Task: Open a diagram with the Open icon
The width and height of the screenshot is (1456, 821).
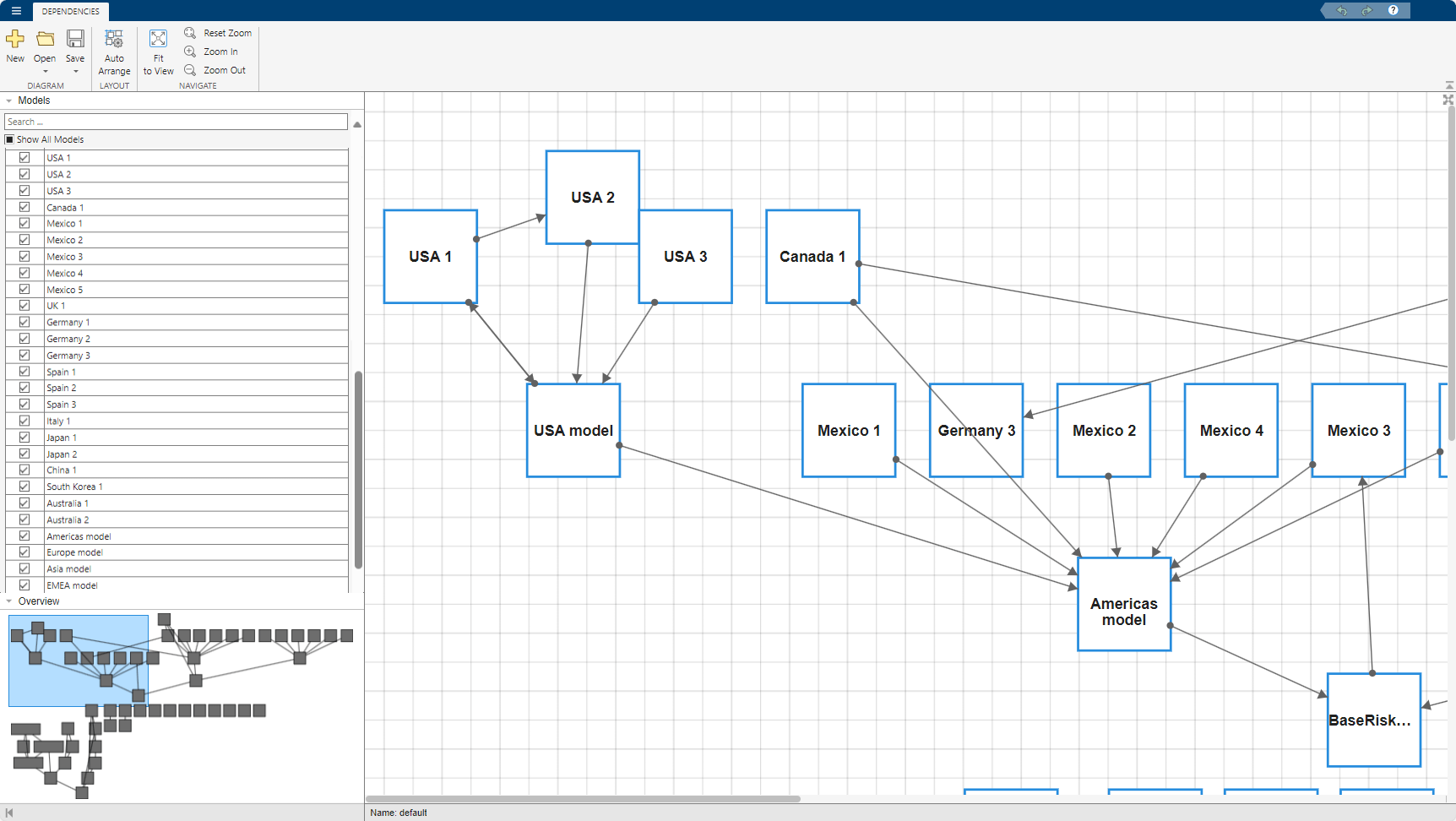Action: tap(45, 40)
